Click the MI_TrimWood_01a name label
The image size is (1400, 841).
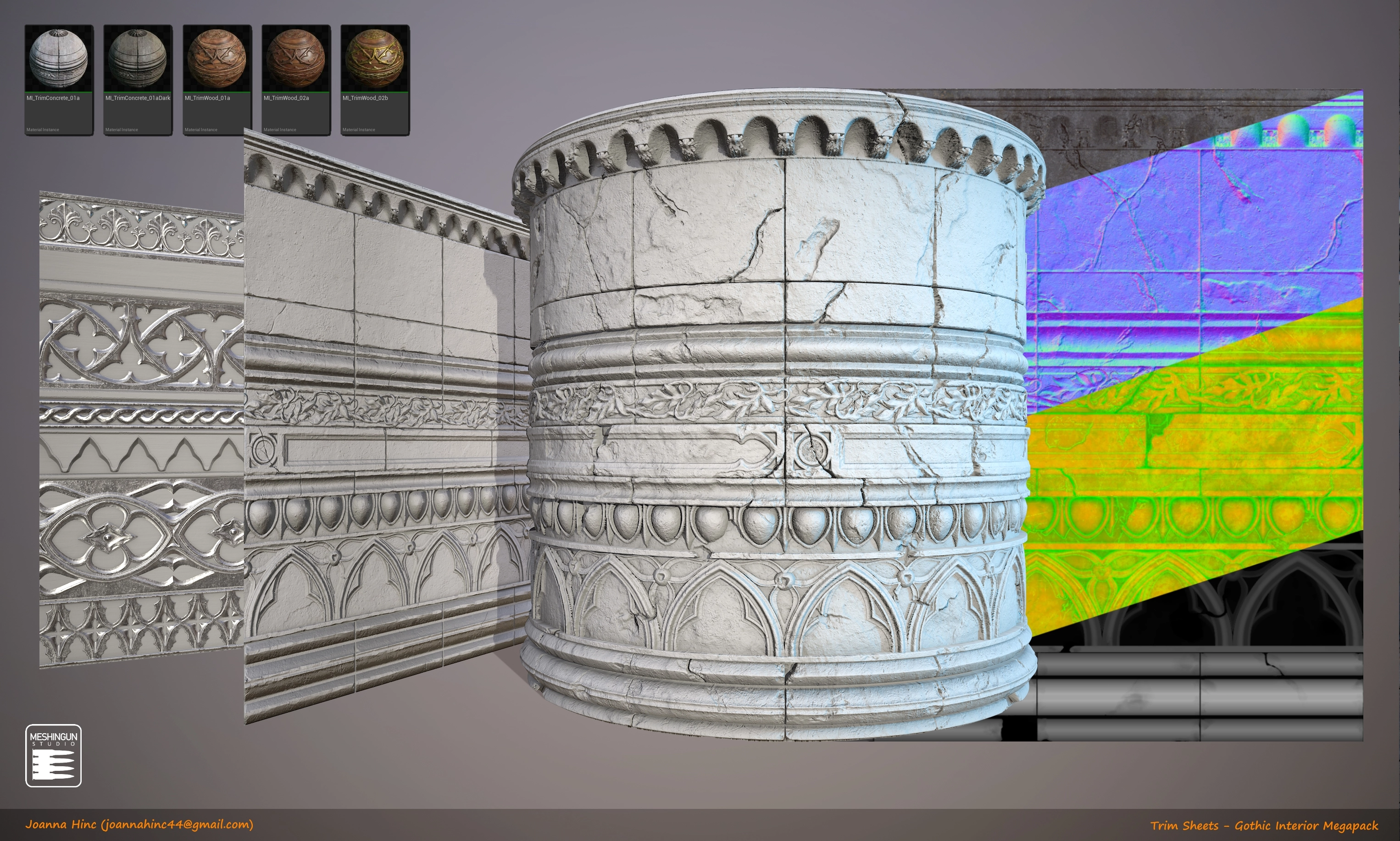[207, 98]
